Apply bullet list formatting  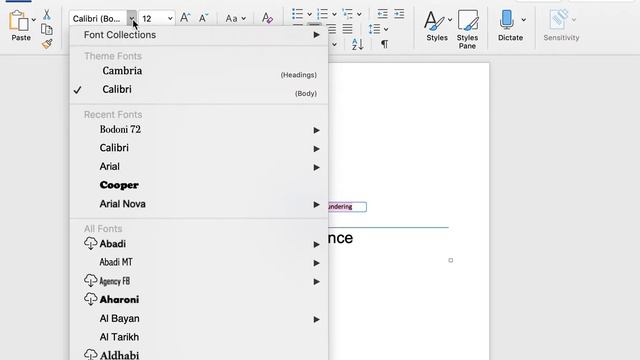298,14
